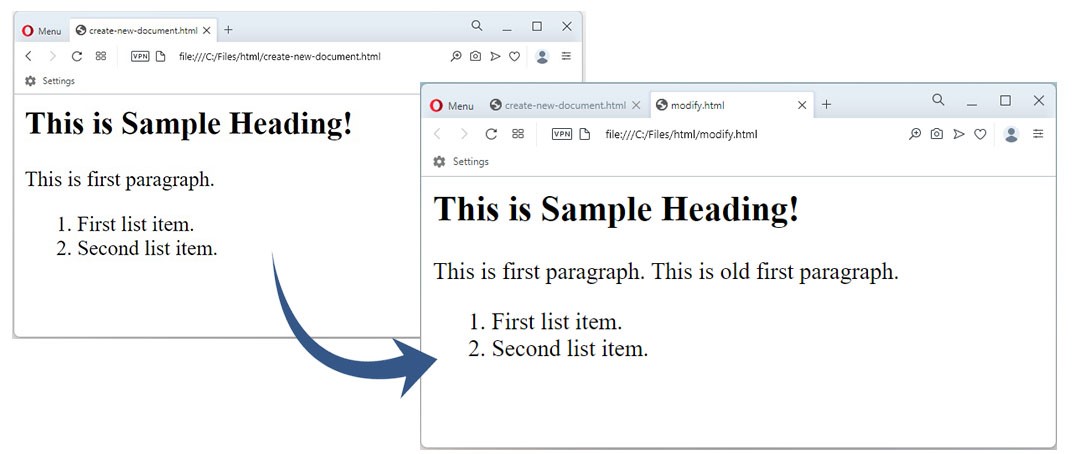Screen dimensions: 1072x454
Task: Open a new tab in the front window
Action: tap(826, 105)
